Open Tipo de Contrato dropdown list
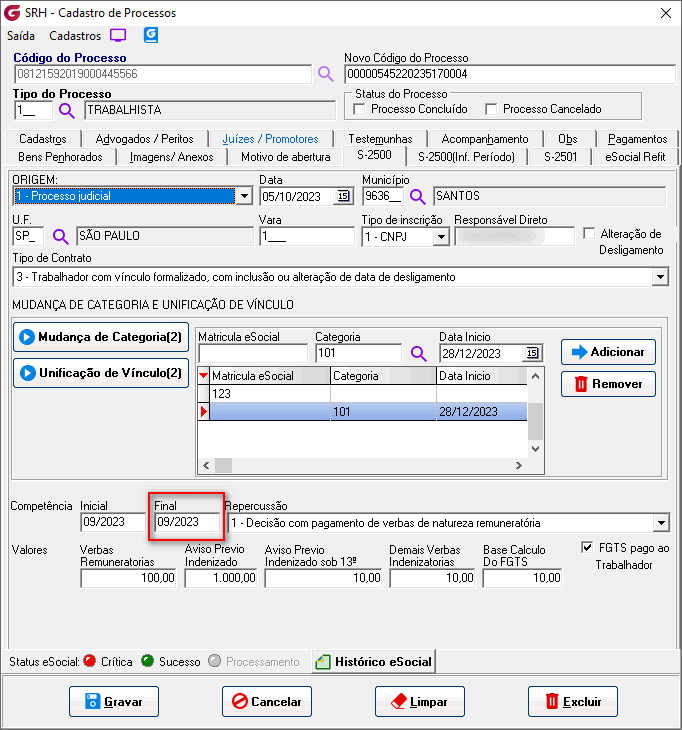This screenshot has width=682, height=730. pos(659,277)
